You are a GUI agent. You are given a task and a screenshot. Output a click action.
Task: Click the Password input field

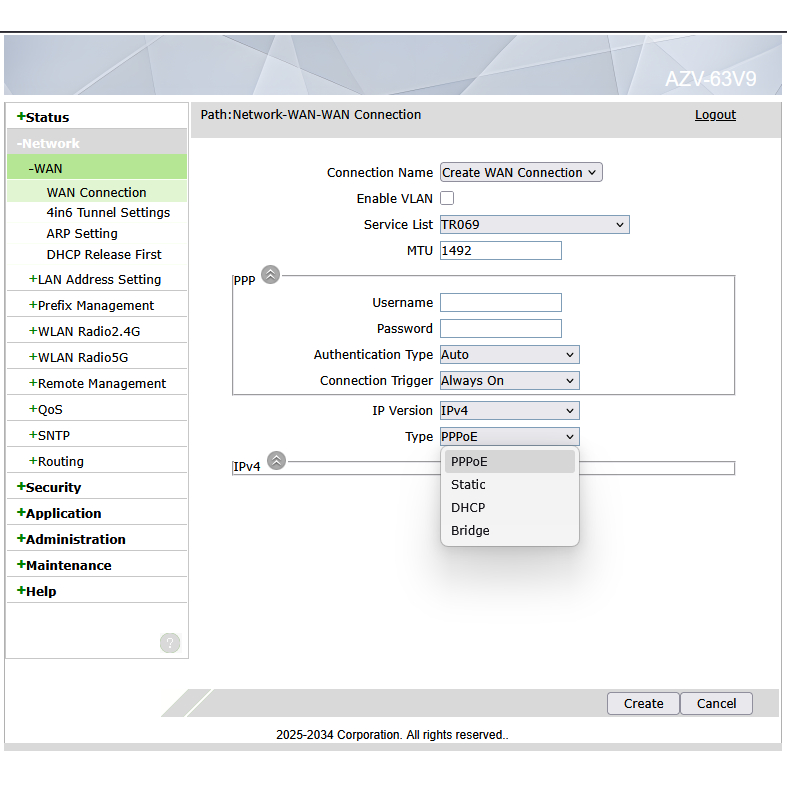click(500, 329)
